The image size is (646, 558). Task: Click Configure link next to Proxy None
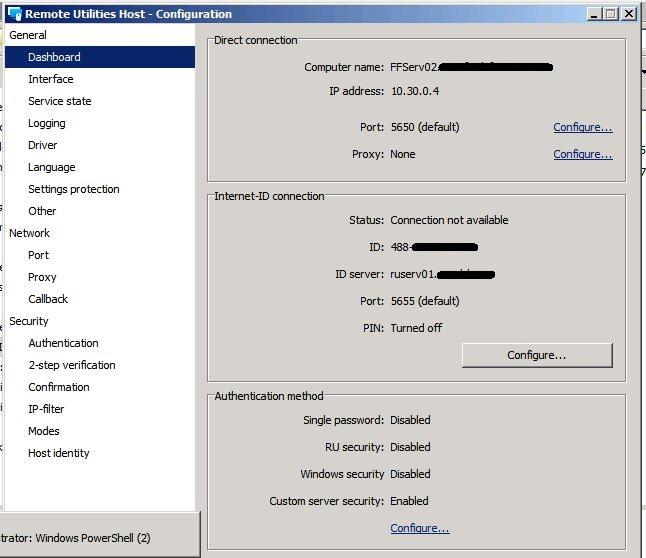pyautogui.click(x=582, y=154)
